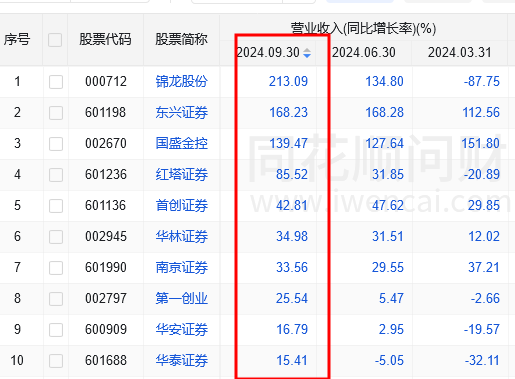Select the value 112.56

click(481, 112)
